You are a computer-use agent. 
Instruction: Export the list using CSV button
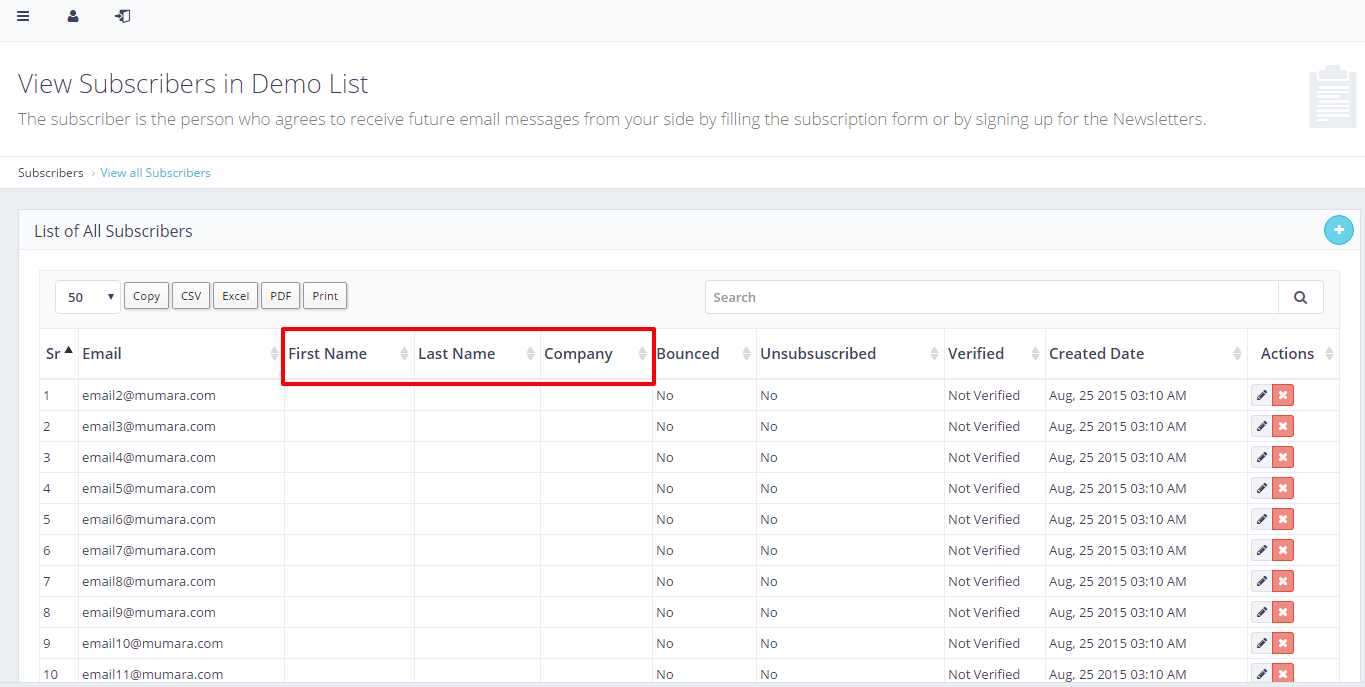point(191,296)
